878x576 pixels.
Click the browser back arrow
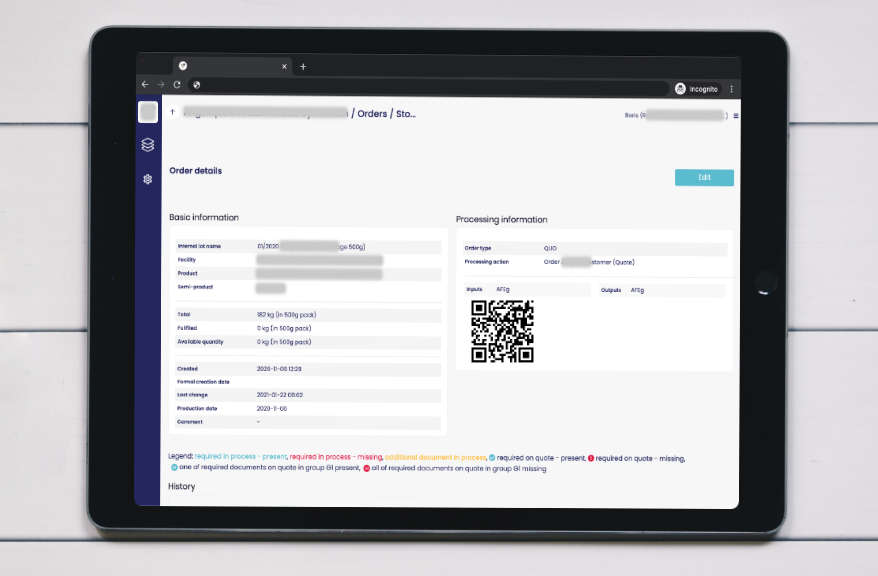[x=145, y=86]
